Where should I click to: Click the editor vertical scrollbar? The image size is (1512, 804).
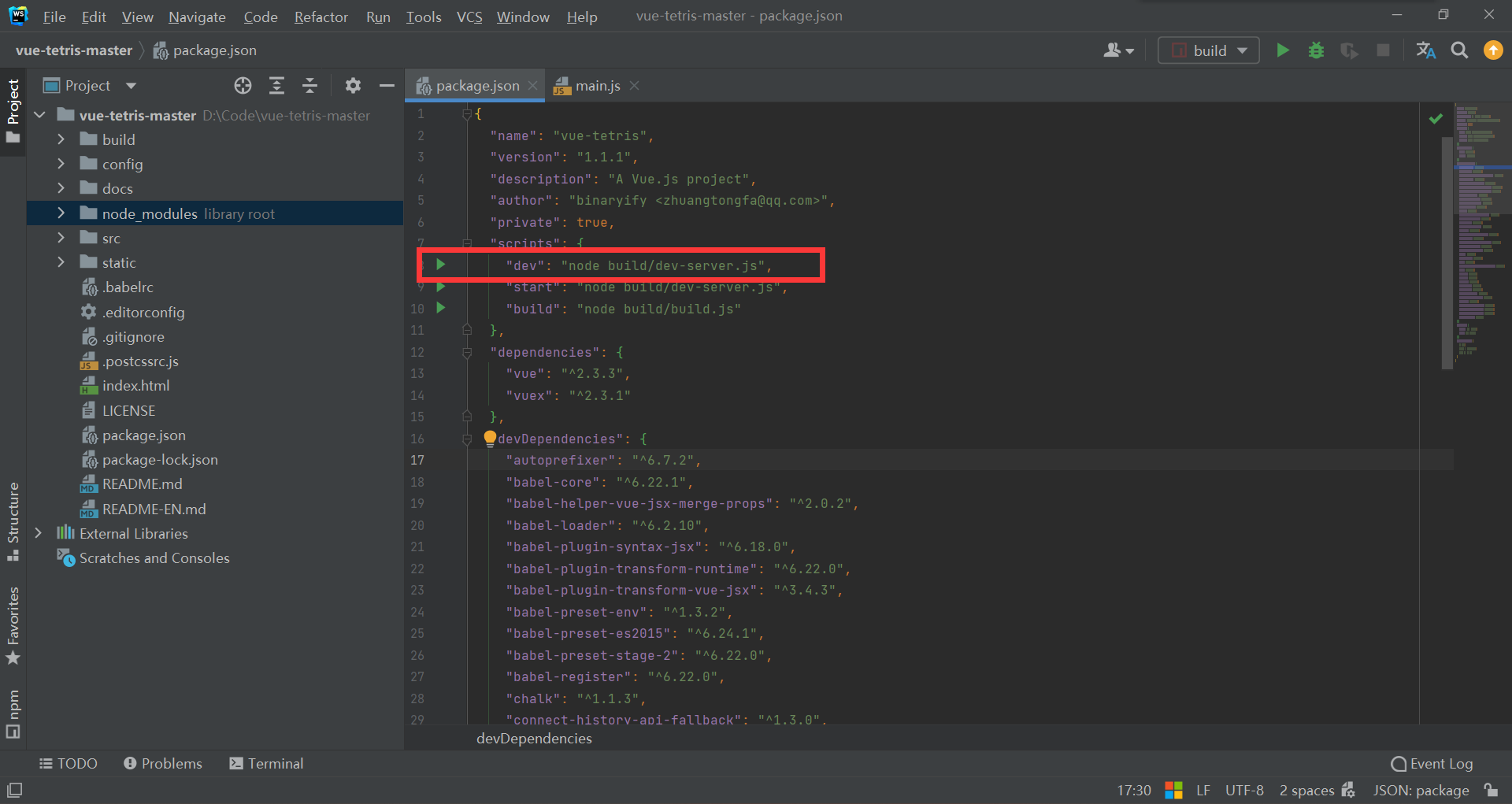tap(1447, 252)
